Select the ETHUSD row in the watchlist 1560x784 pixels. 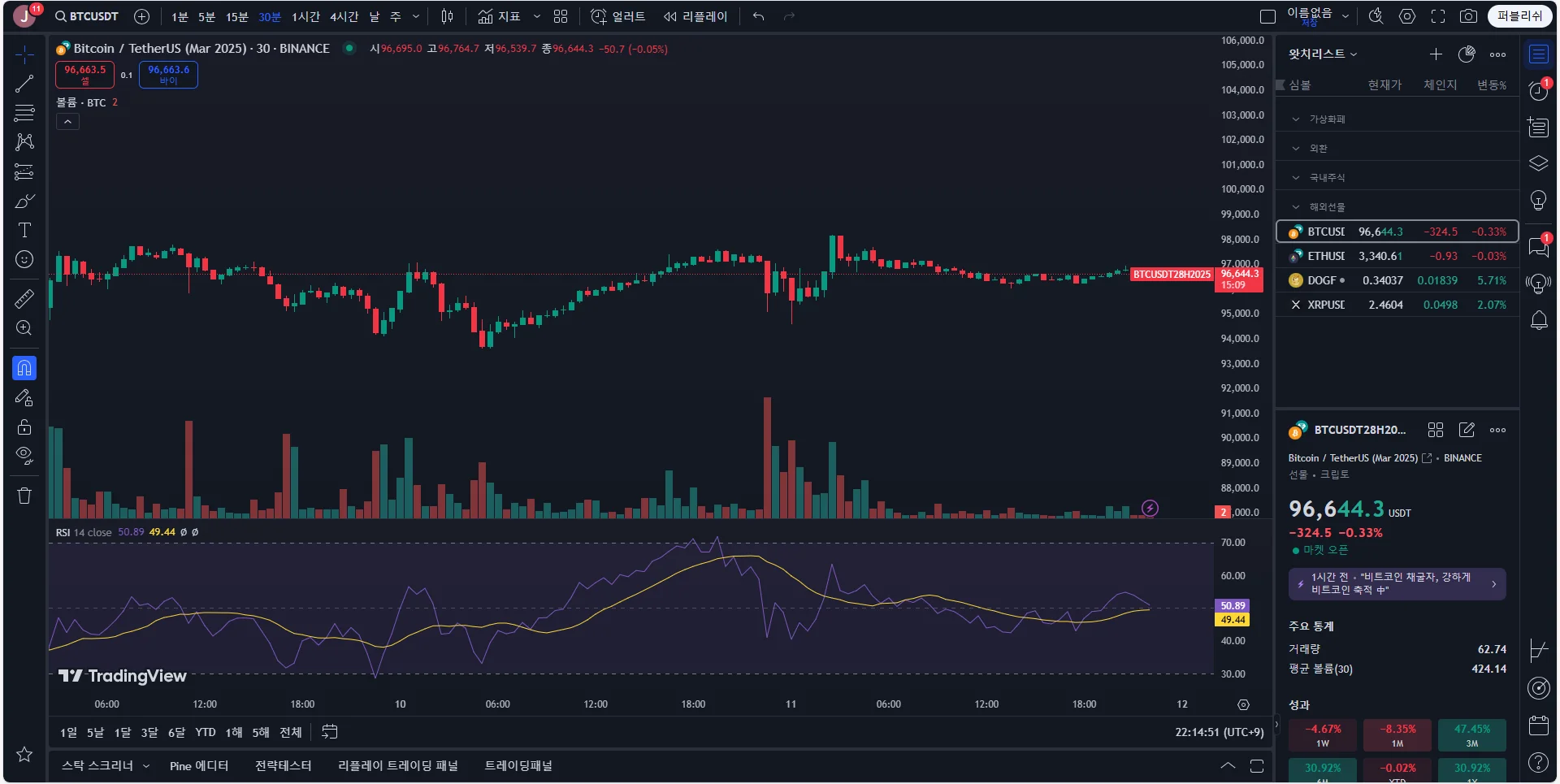(1397, 256)
